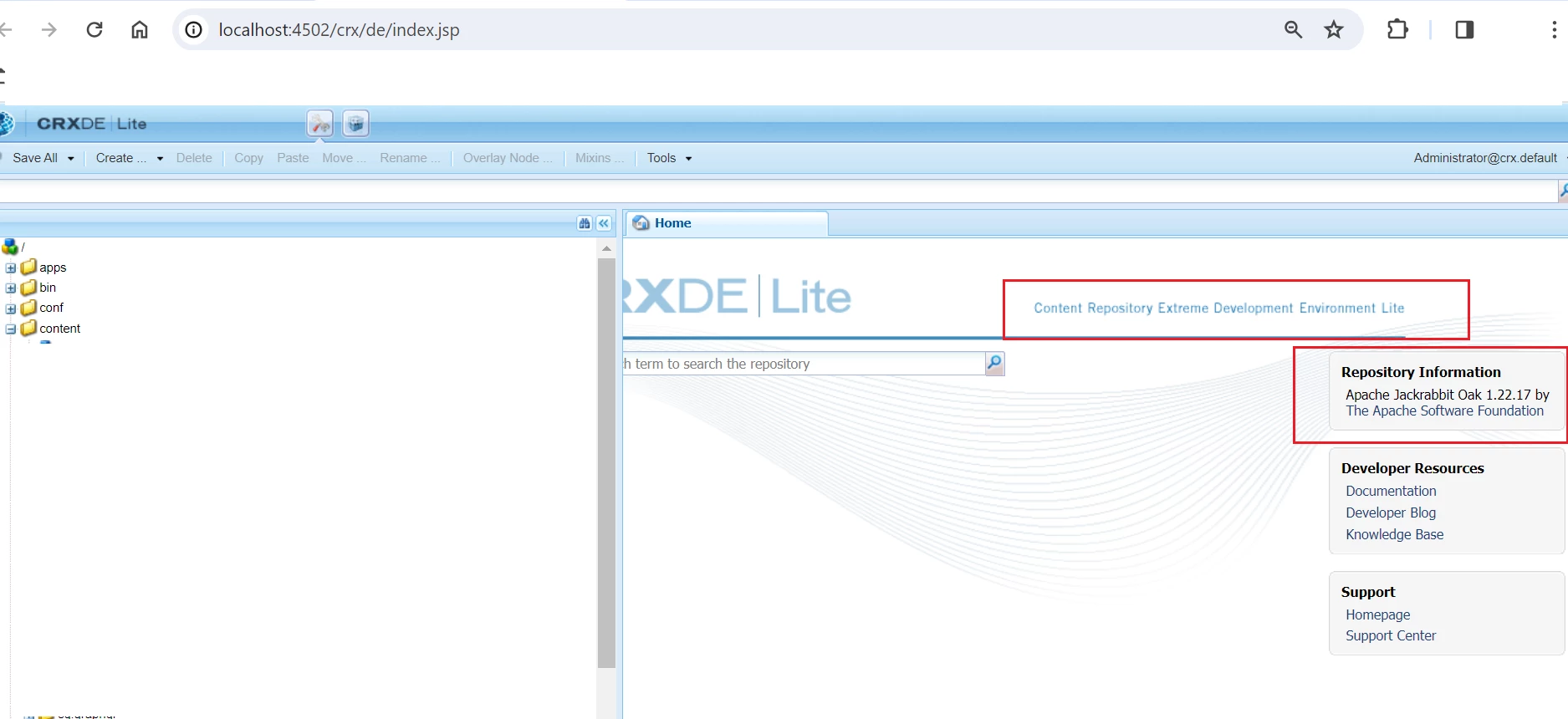Screen dimensions: 1568x719
Task: Open the browser three-dot menu
Action: coord(1554,30)
